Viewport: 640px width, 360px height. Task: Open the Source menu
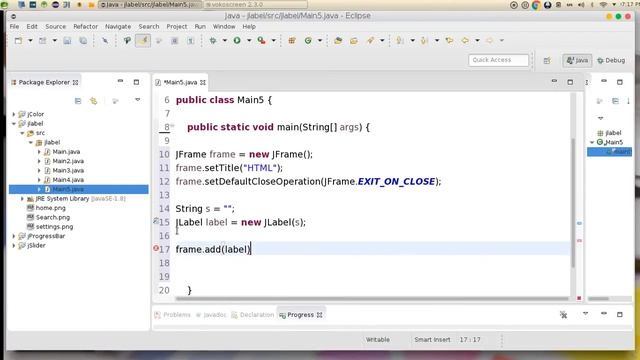(56, 27)
